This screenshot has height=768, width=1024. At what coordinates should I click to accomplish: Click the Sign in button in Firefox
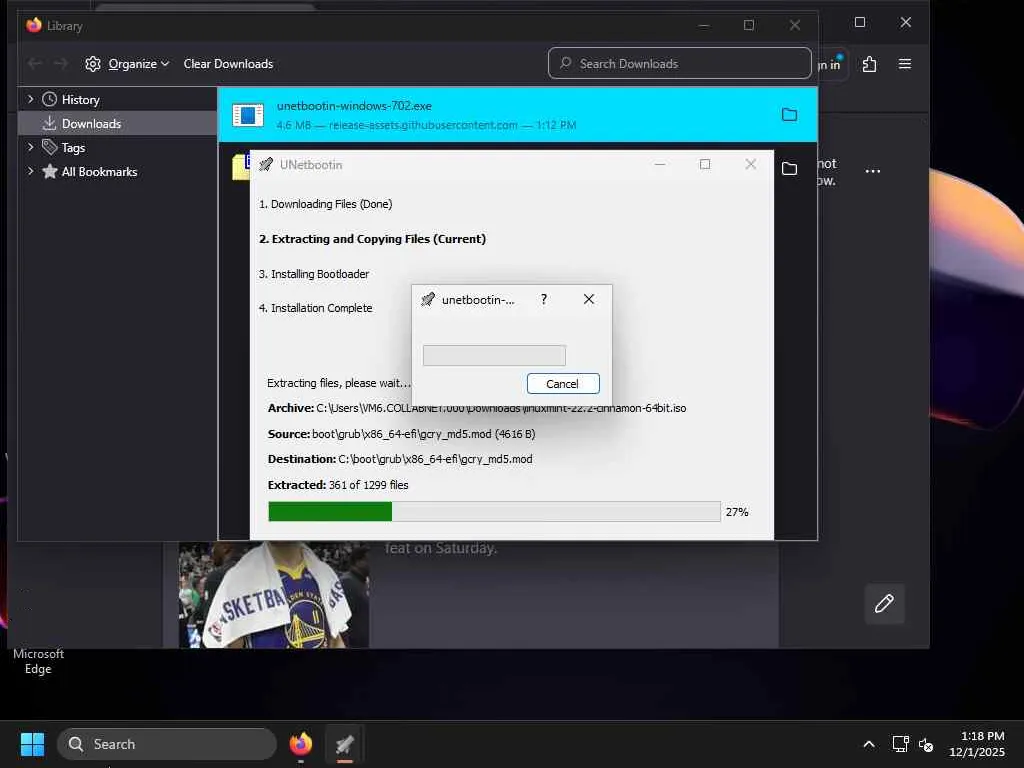[x=833, y=64]
